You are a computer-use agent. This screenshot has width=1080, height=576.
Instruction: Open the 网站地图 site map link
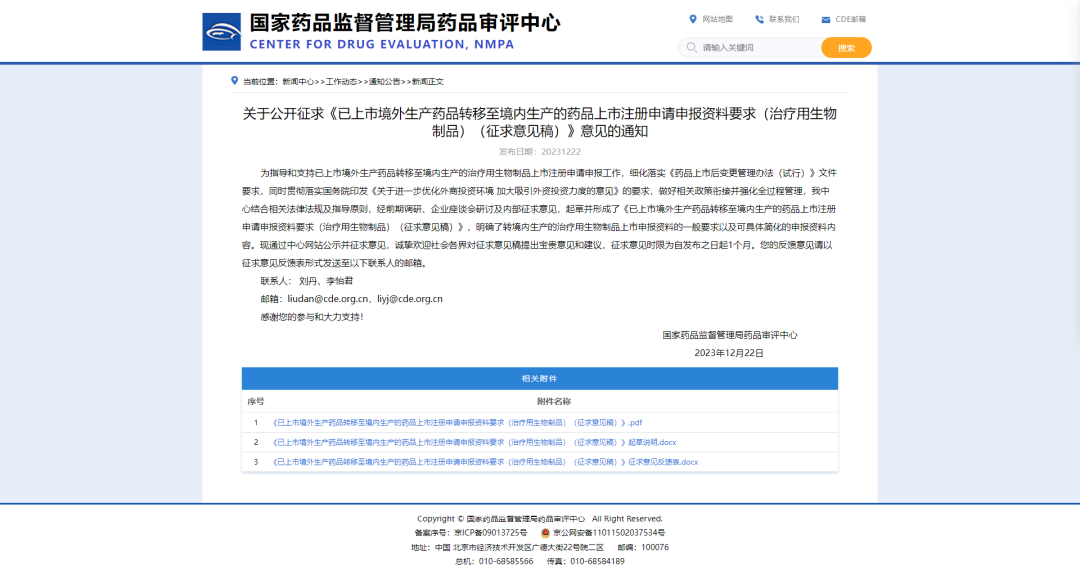[x=717, y=19]
